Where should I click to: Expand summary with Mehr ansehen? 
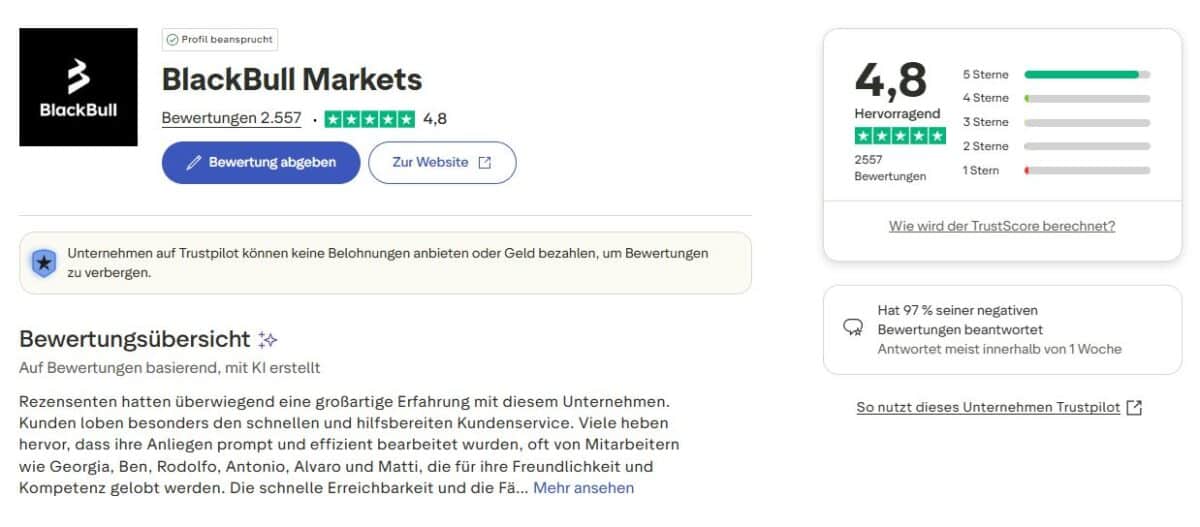pyautogui.click(x=583, y=488)
